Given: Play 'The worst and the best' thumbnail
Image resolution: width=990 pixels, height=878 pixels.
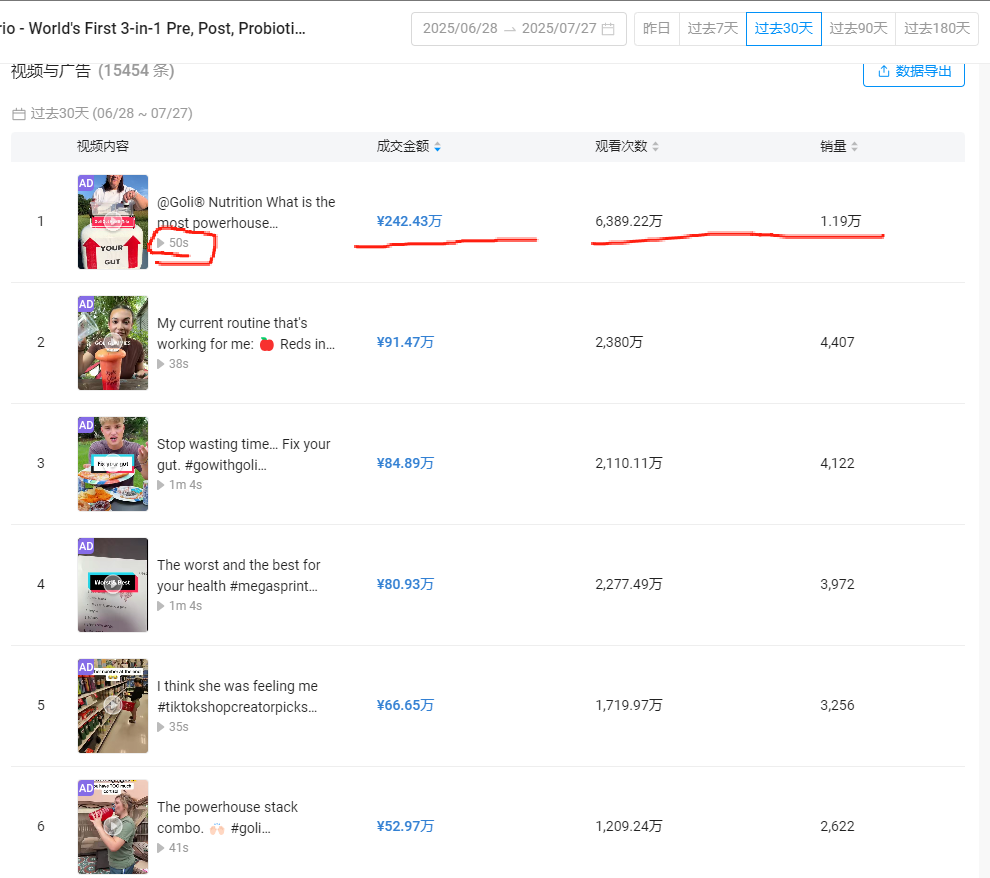Looking at the screenshot, I should point(113,584).
